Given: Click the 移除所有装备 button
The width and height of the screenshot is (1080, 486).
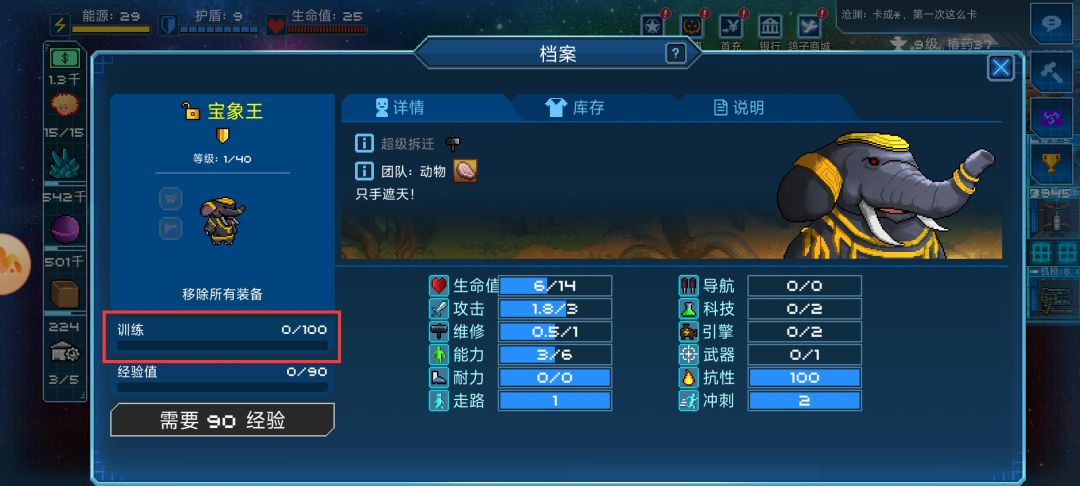Looking at the screenshot, I should (222, 295).
